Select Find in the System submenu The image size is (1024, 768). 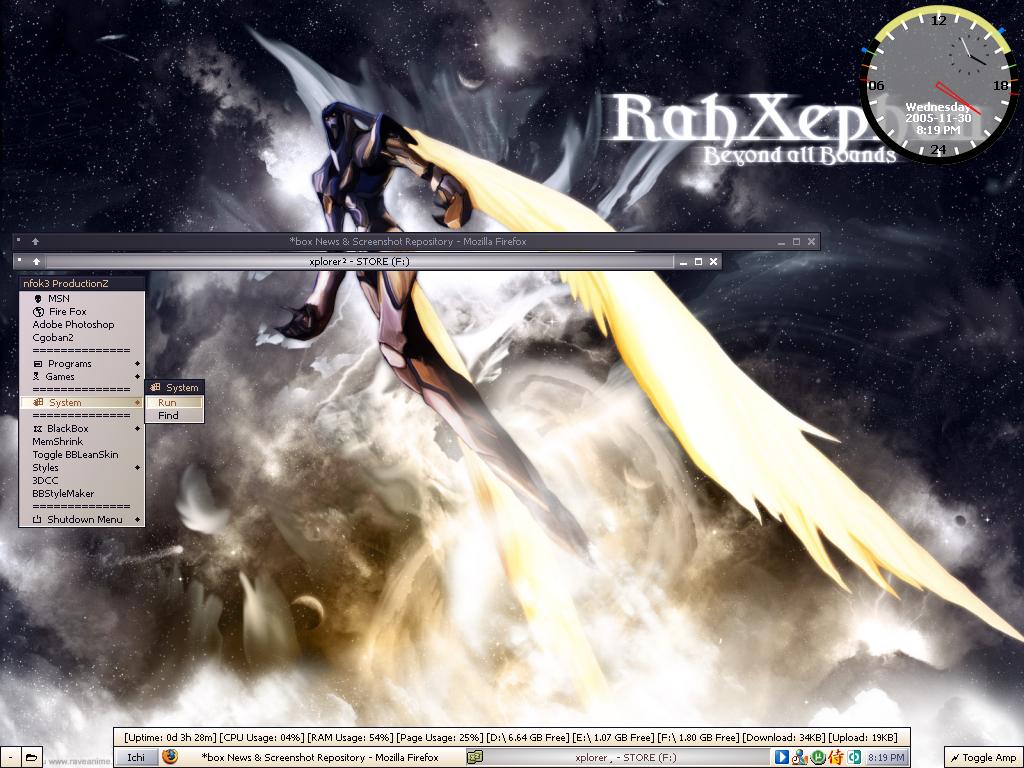point(174,415)
